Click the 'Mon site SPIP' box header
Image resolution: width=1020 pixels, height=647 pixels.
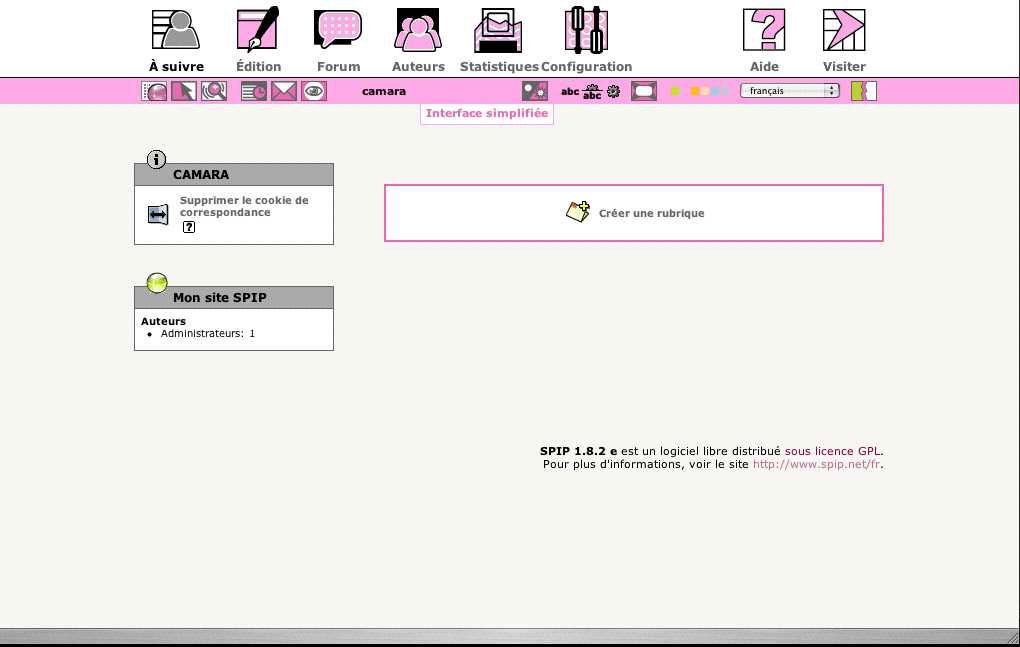234,298
